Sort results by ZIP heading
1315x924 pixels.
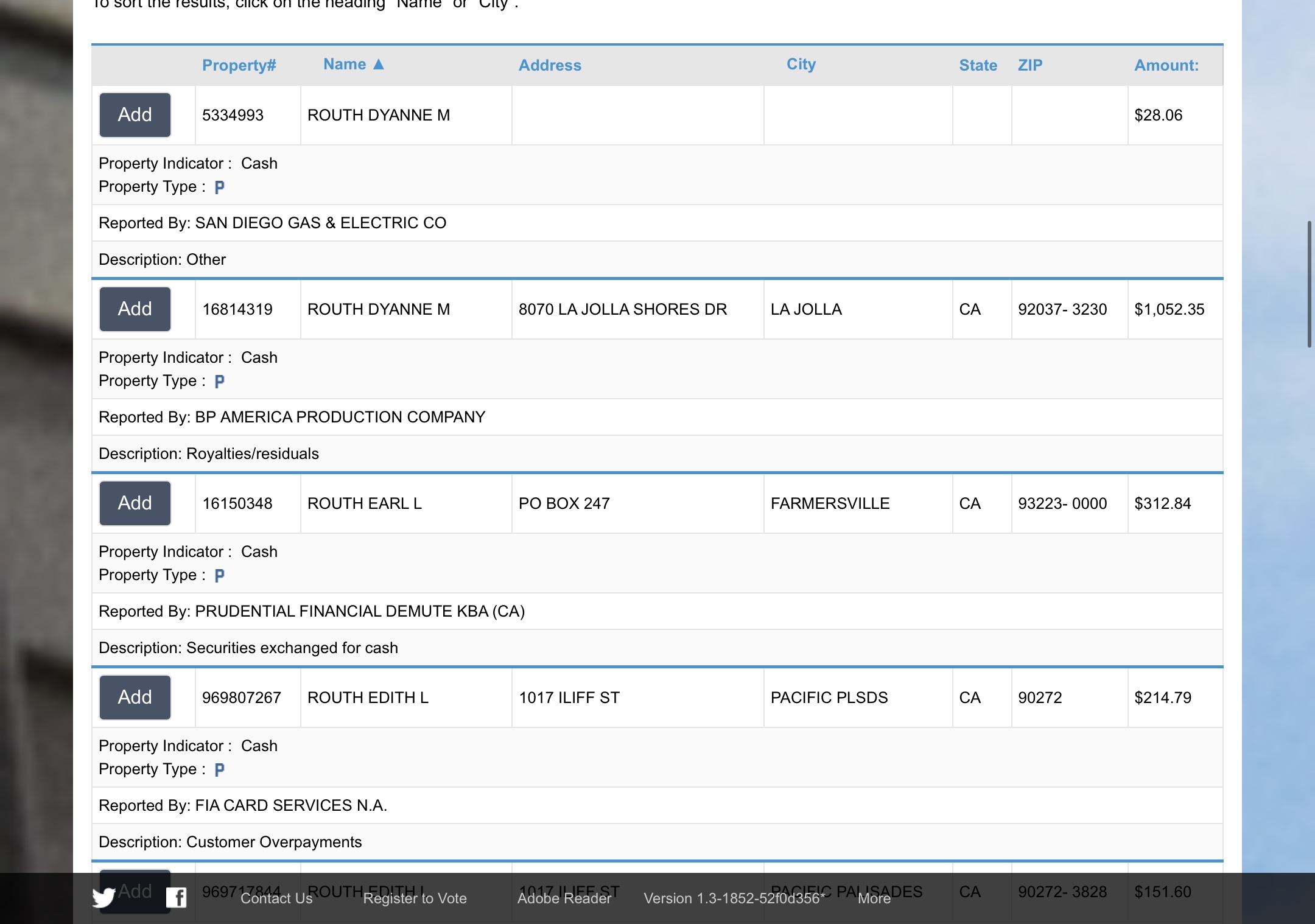tap(1030, 65)
